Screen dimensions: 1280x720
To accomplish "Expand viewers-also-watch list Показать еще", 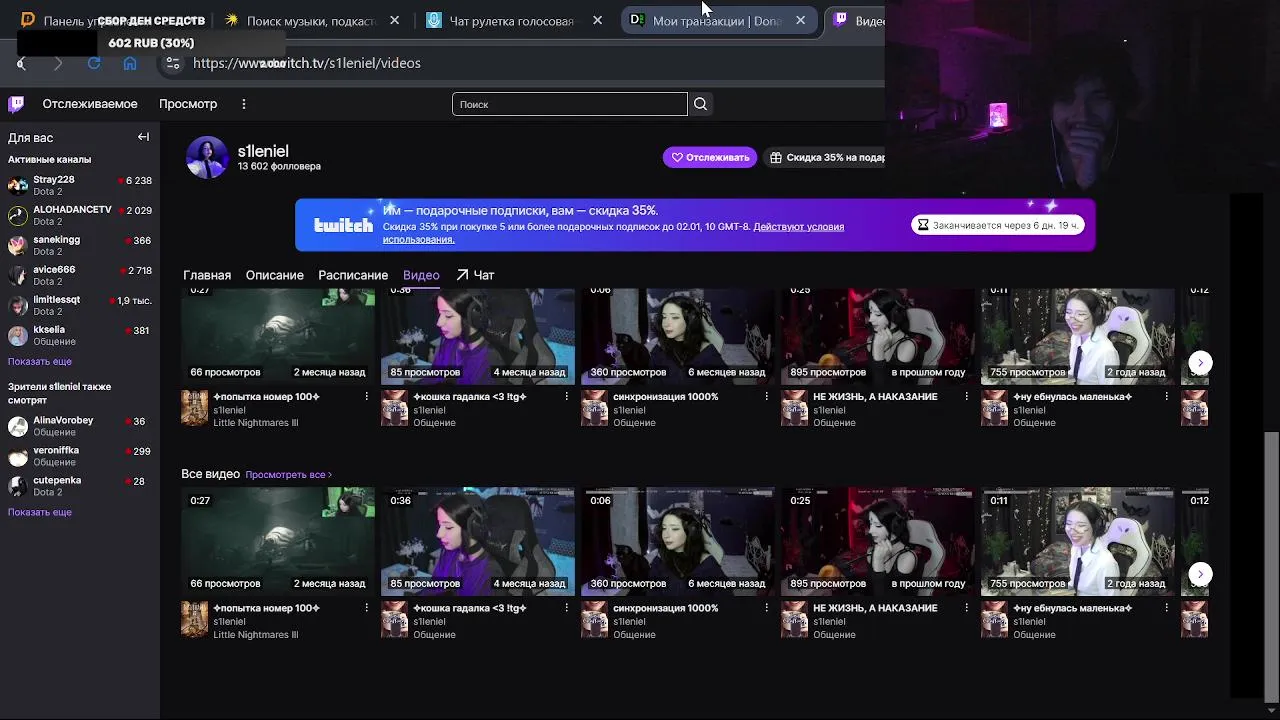I will point(40,512).
